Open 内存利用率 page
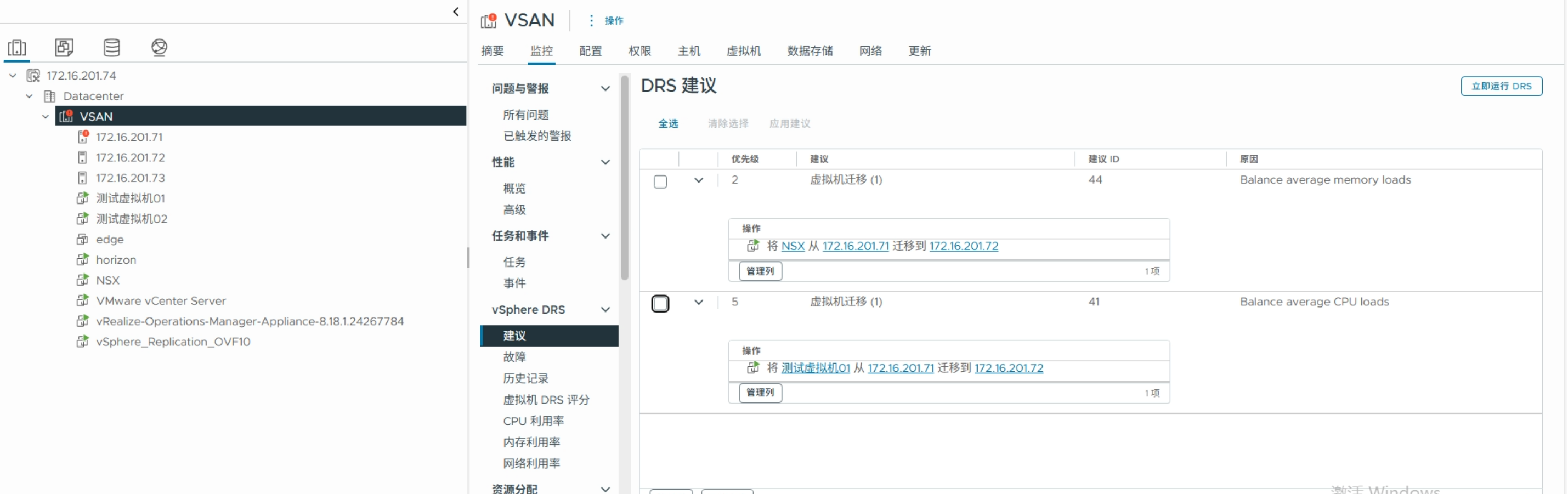This screenshot has width=1568, height=494. click(531, 442)
